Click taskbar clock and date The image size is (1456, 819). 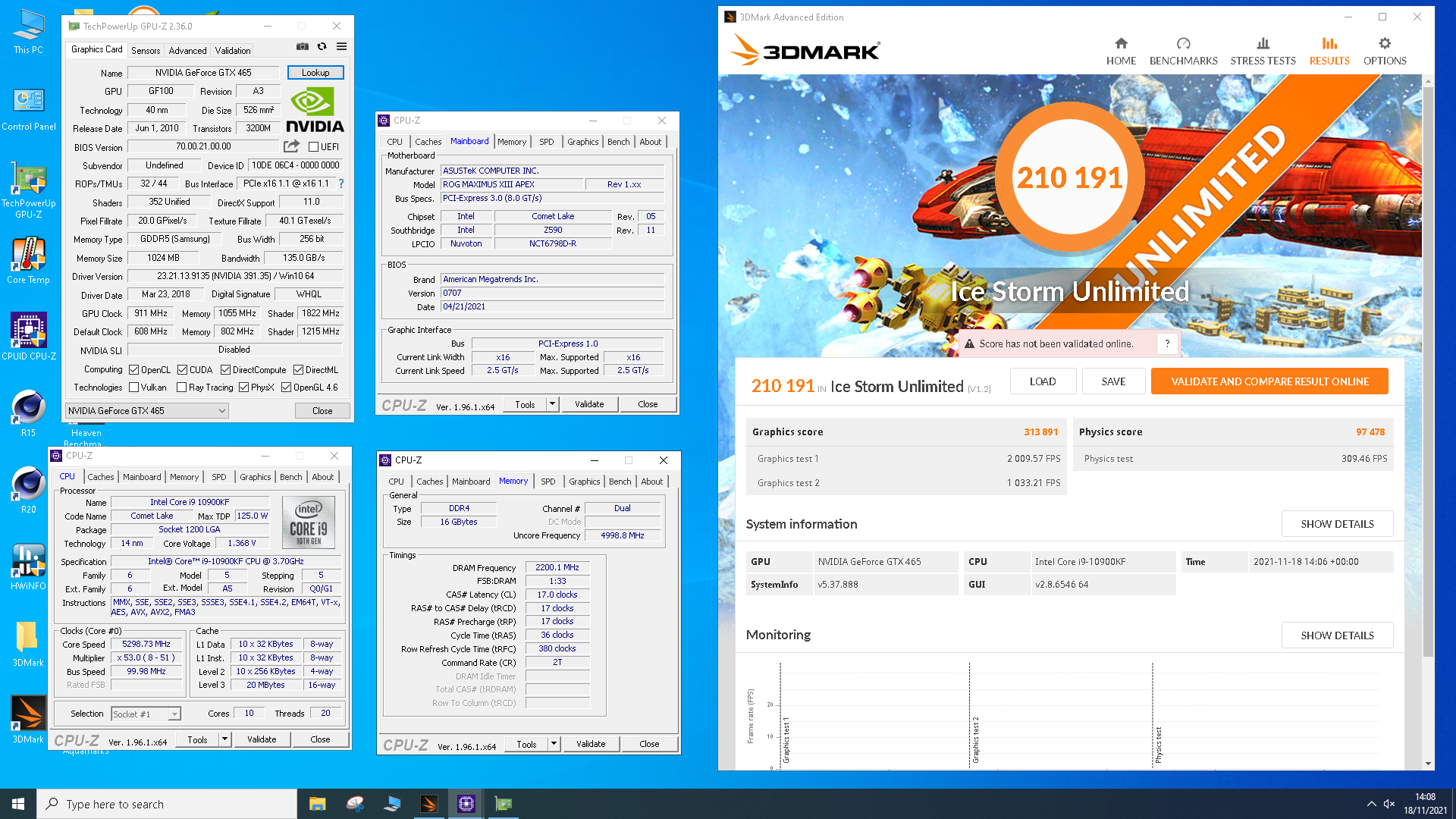click(x=1425, y=804)
